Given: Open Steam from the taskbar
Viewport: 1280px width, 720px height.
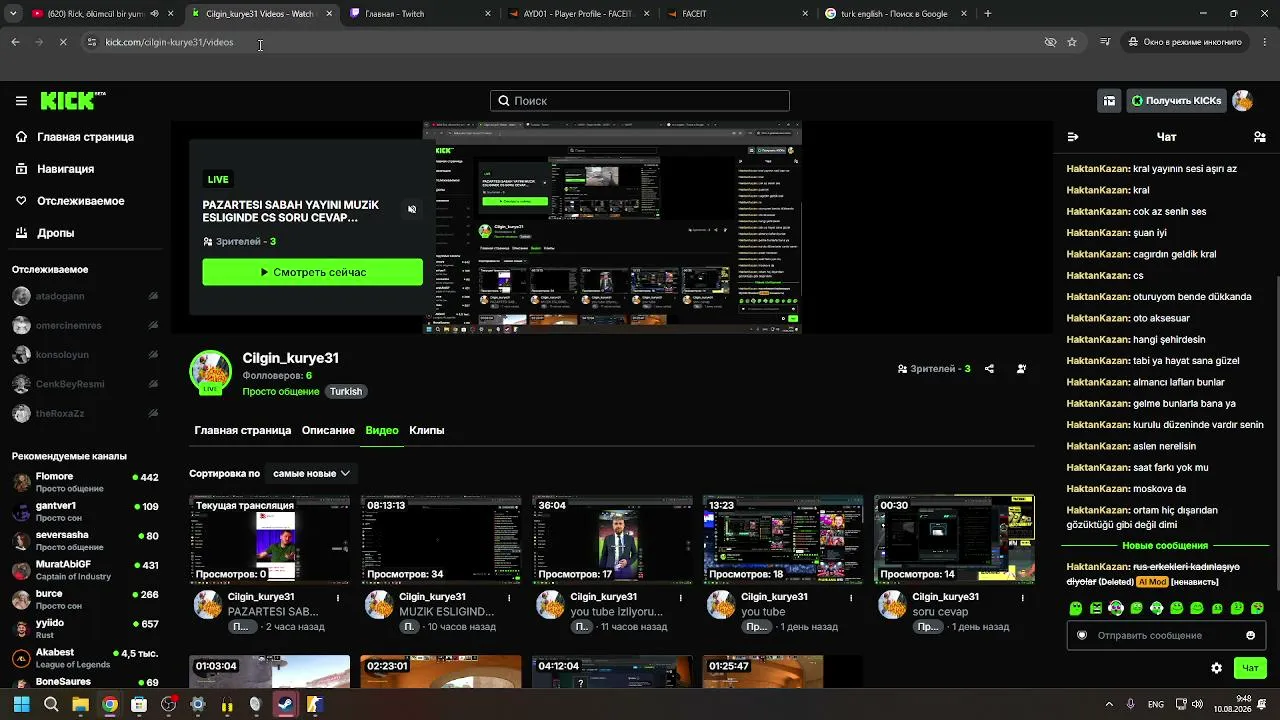Looking at the screenshot, I should tap(285, 704).
